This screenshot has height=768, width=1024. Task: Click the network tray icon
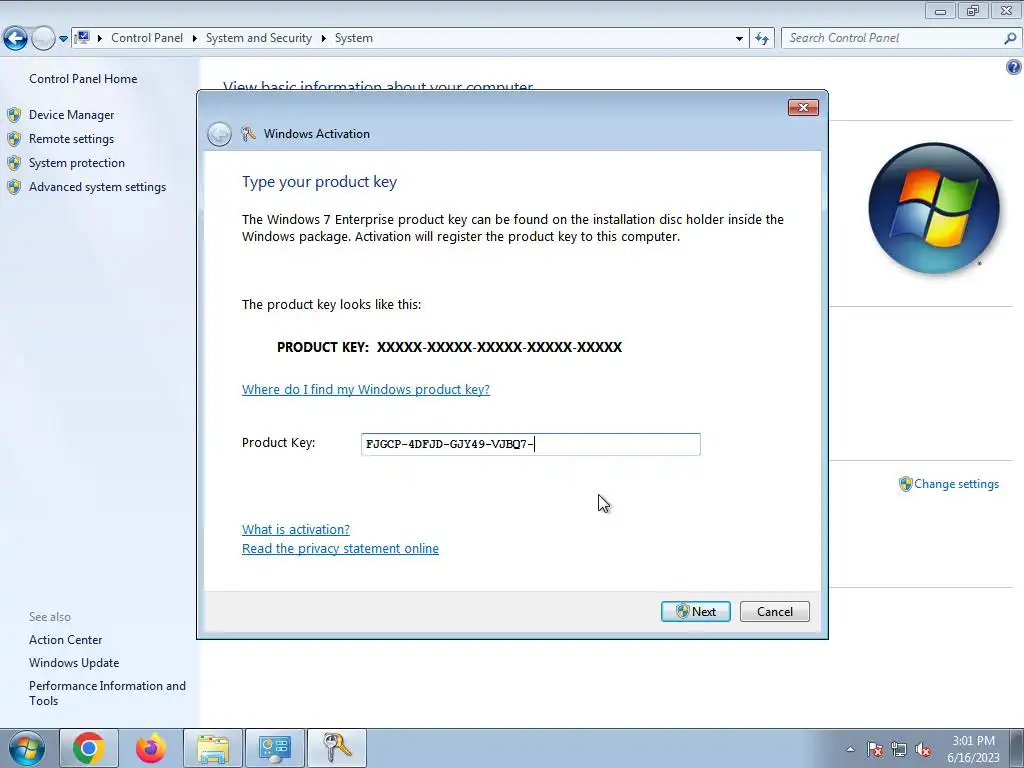point(899,749)
